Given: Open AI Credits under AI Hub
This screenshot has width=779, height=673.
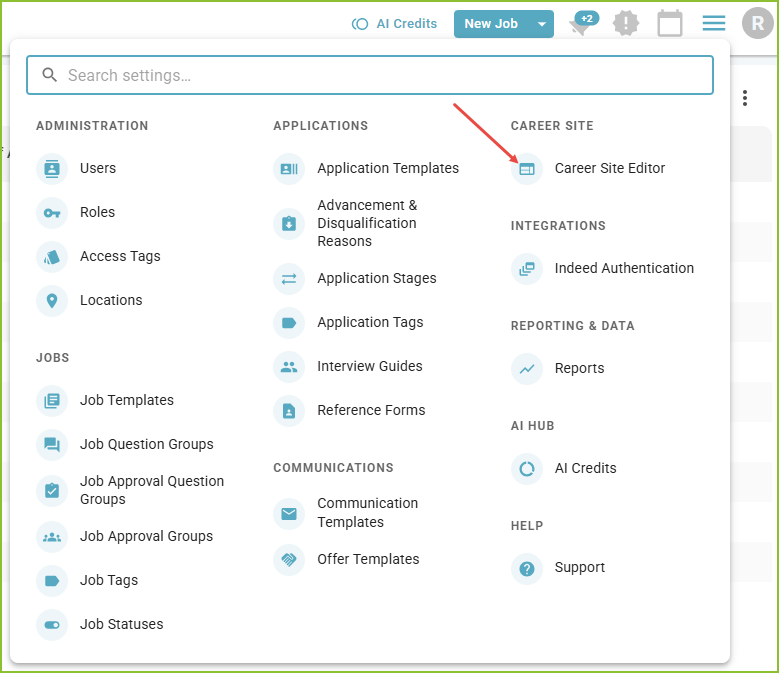Looking at the screenshot, I should pyautogui.click(x=585, y=468).
